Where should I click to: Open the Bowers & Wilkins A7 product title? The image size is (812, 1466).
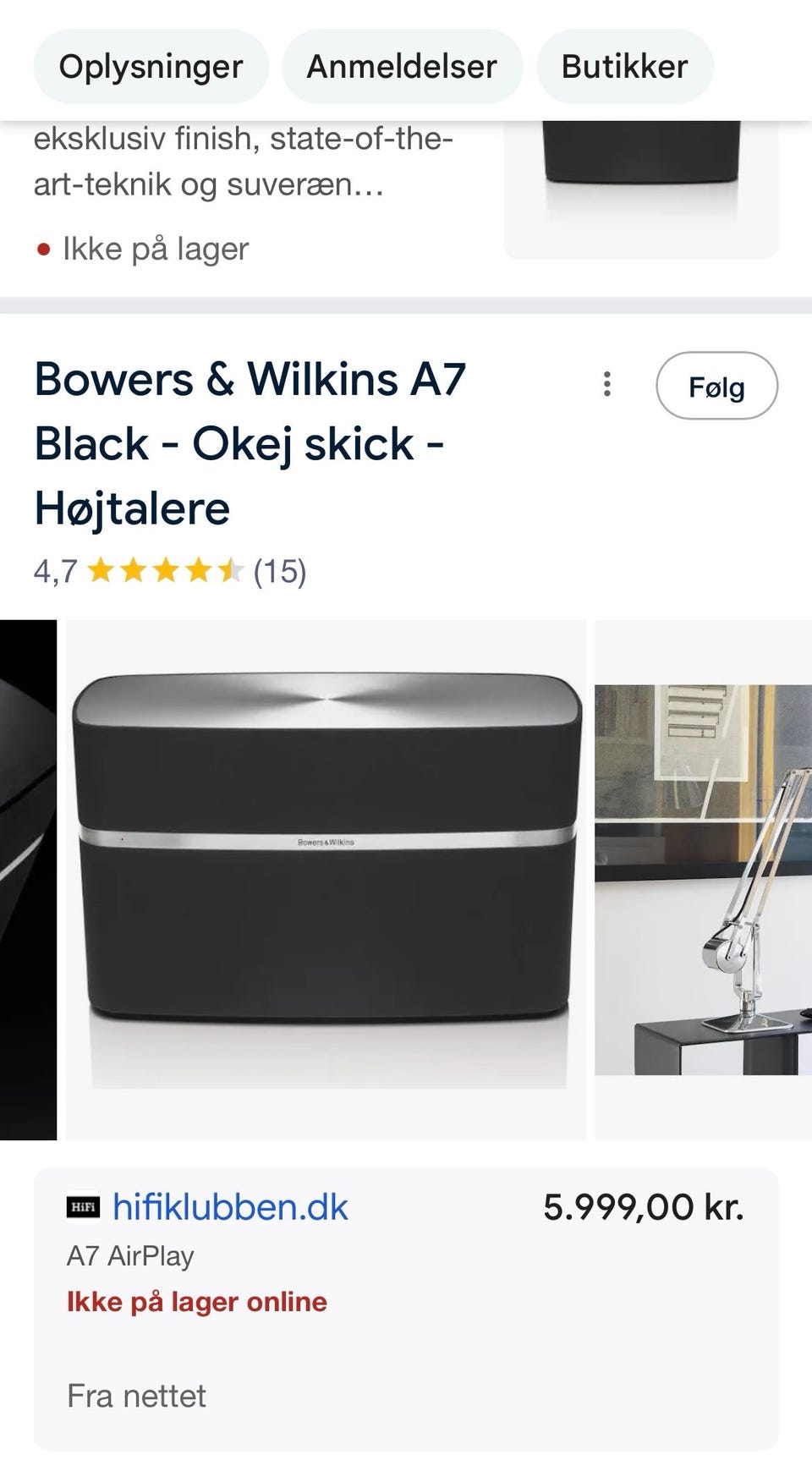tap(250, 443)
